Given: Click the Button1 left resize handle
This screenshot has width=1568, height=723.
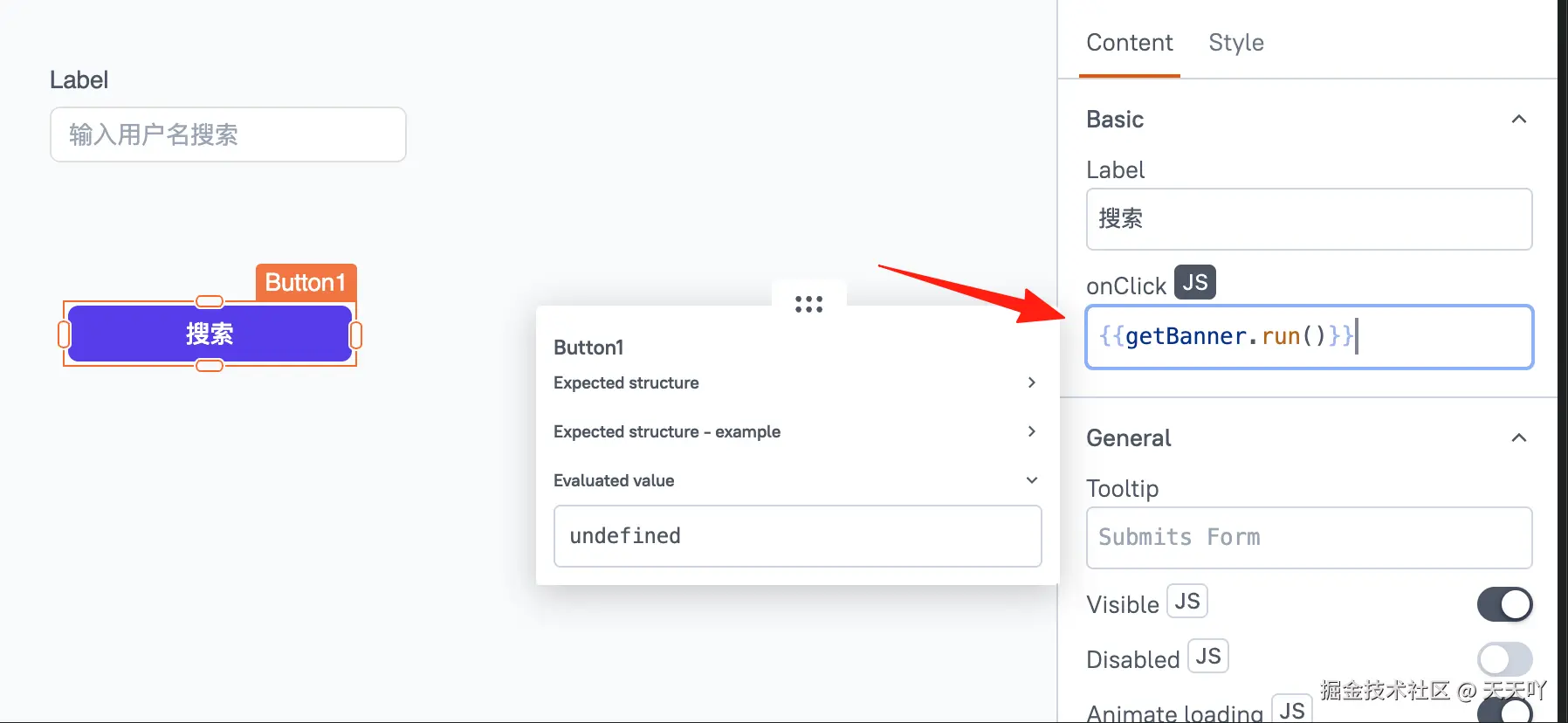Looking at the screenshot, I should tap(64, 334).
